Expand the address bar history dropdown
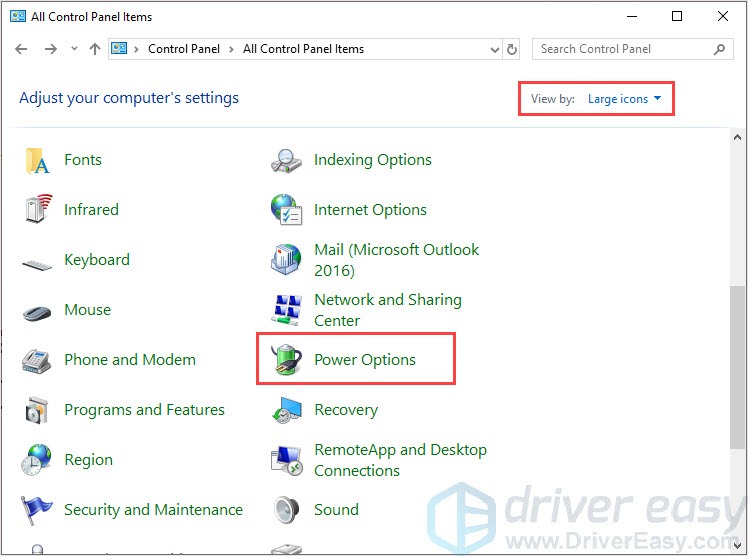This screenshot has width=748, height=556. pyautogui.click(x=495, y=50)
